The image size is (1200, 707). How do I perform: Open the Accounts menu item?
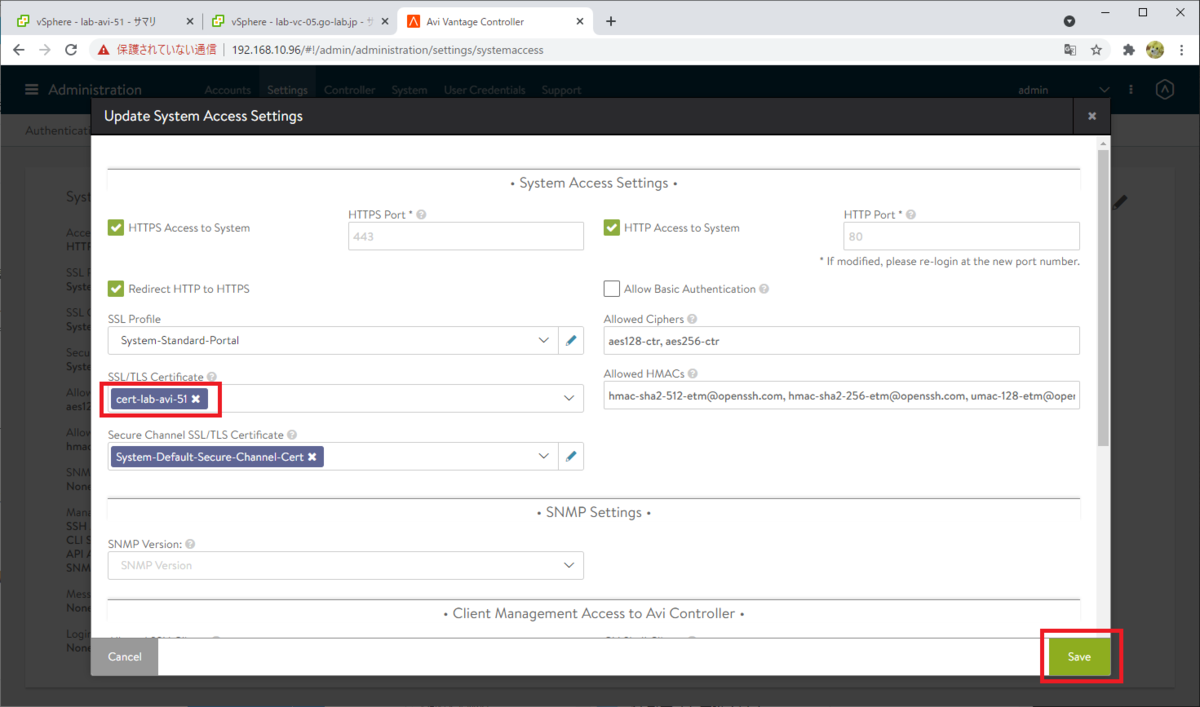click(227, 90)
